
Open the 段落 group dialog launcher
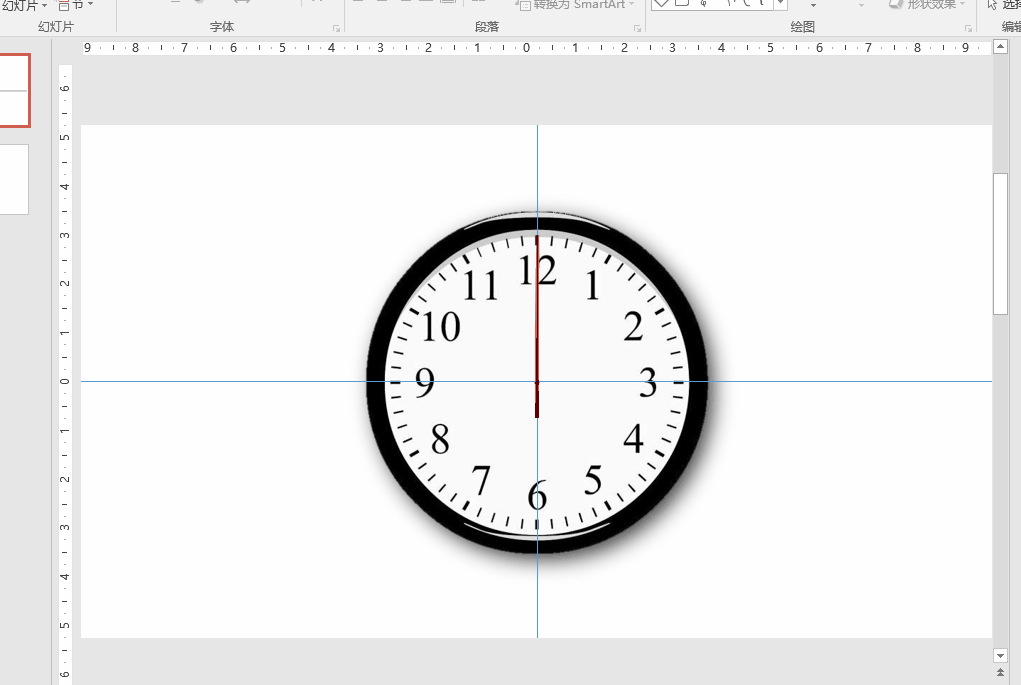[x=637, y=29]
